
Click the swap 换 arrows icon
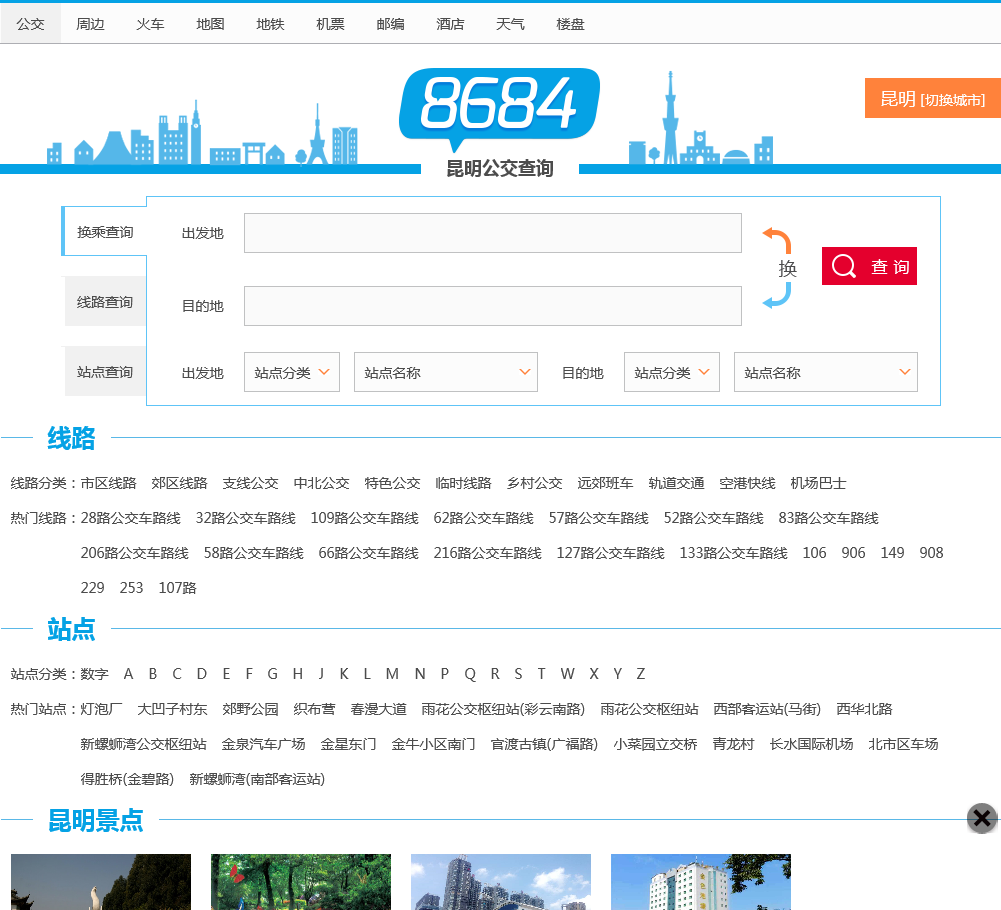(779, 268)
